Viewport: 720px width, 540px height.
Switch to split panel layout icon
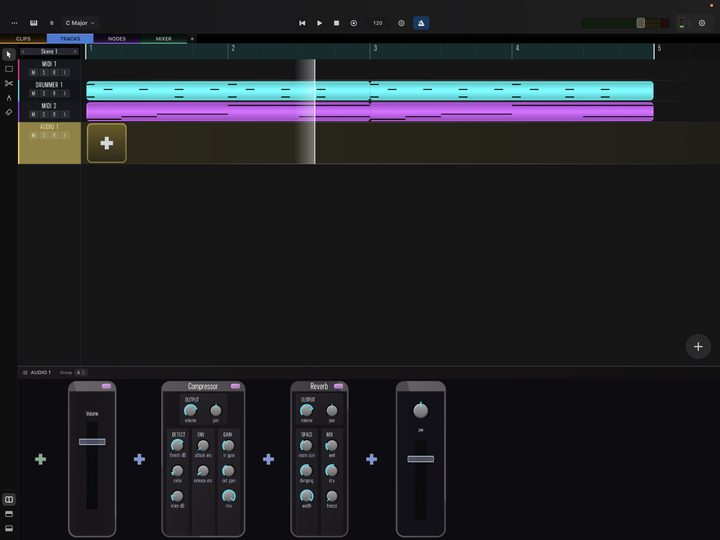coord(9,499)
